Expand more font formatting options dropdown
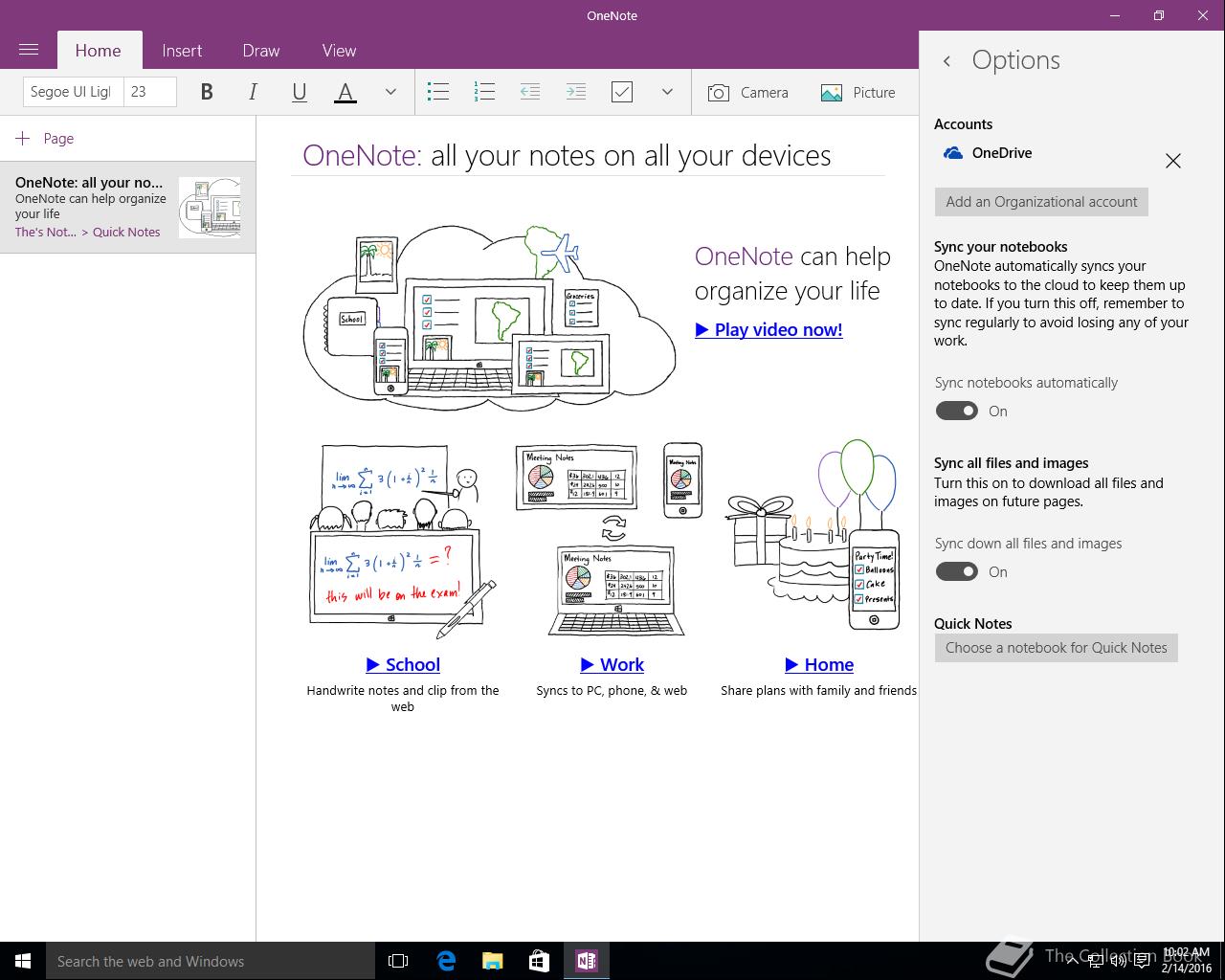 (390, 92)
